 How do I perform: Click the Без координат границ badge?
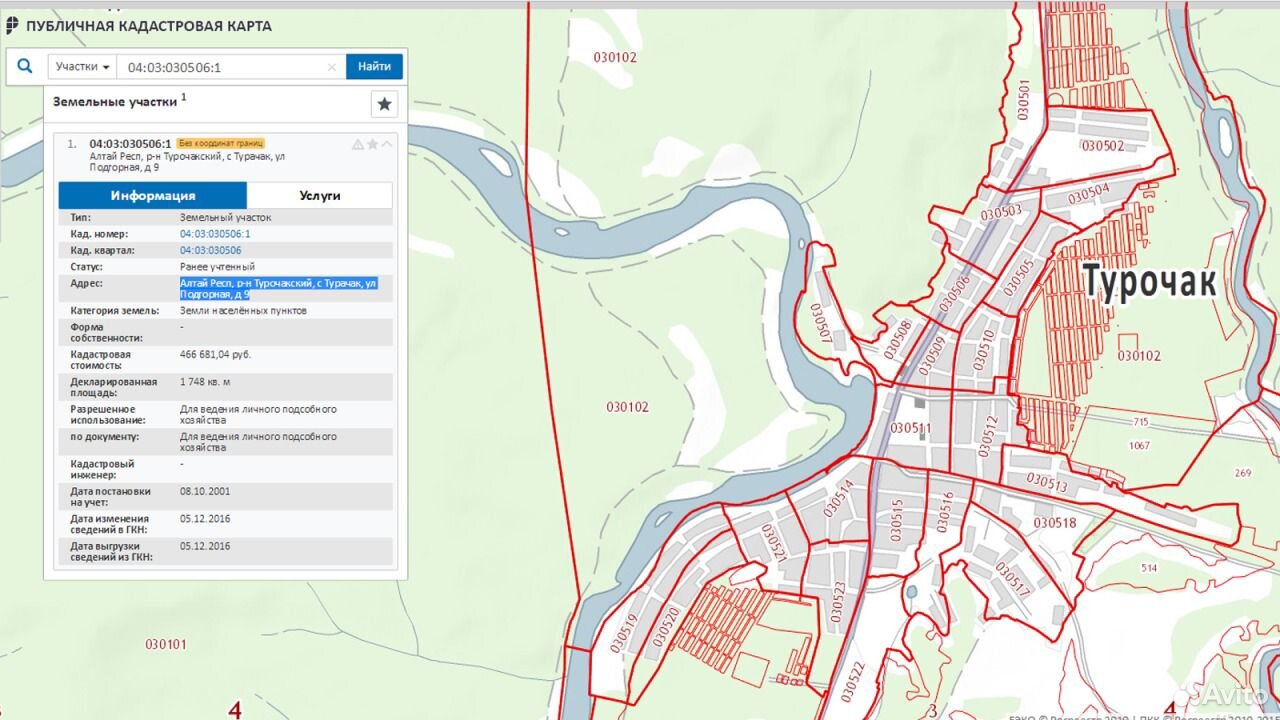(x=221, y=144)
